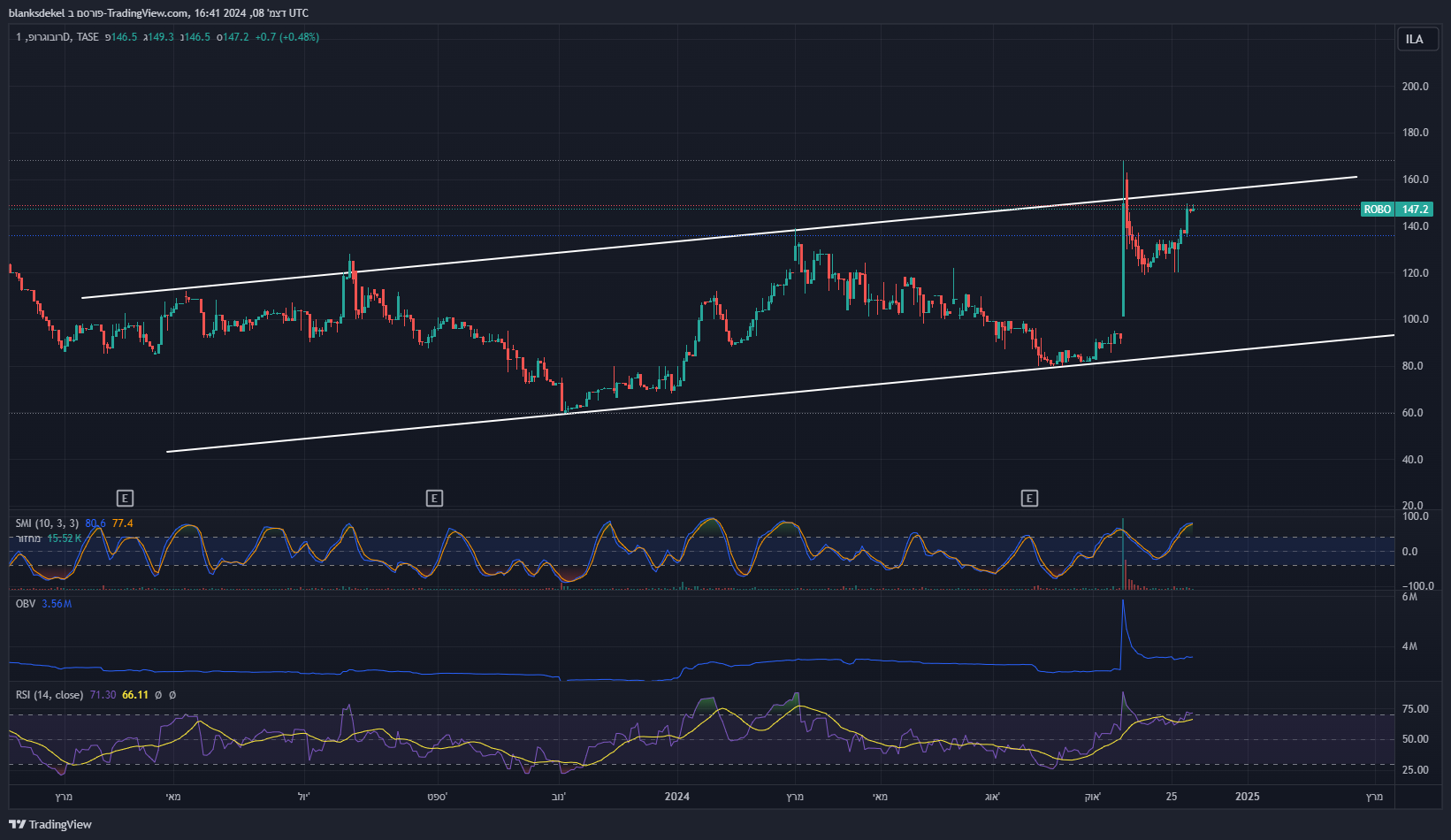Click the symbol legend containing TASE
This screenshot has height=840, width=1451.
coord(57,37)
